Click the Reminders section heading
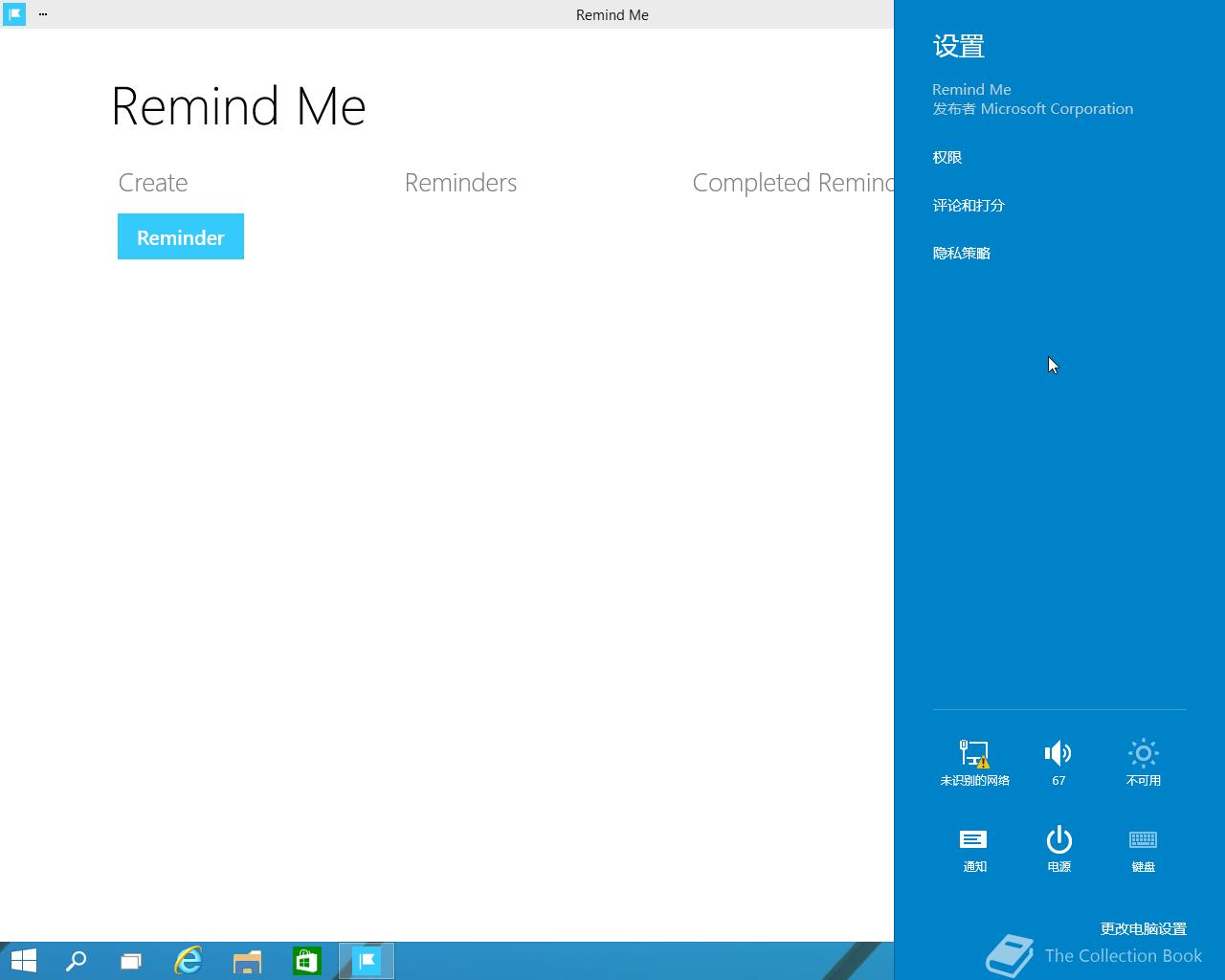The height and width of the screenshot is (980, 1225). (x=460, y=183)
